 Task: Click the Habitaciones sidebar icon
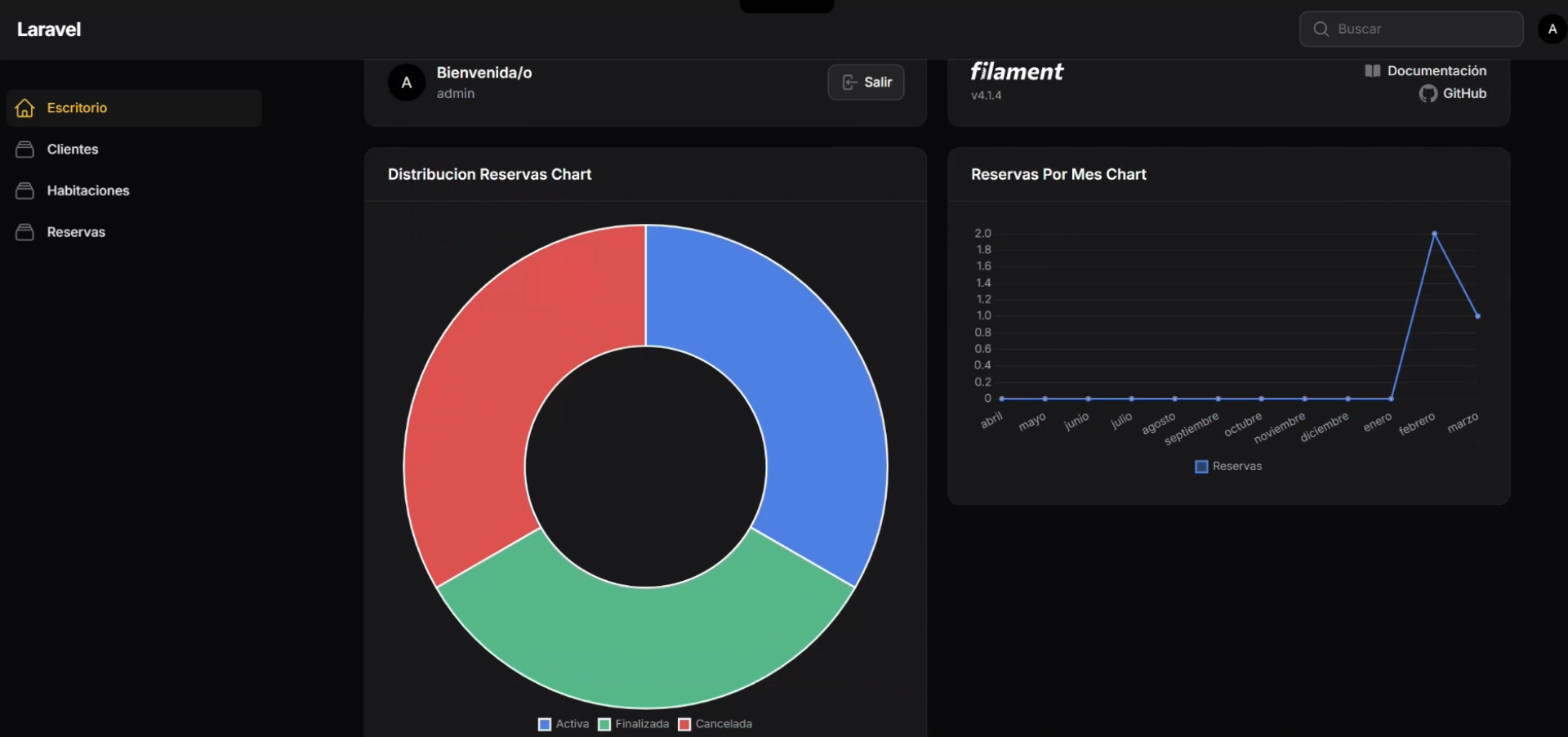point(24,190)
